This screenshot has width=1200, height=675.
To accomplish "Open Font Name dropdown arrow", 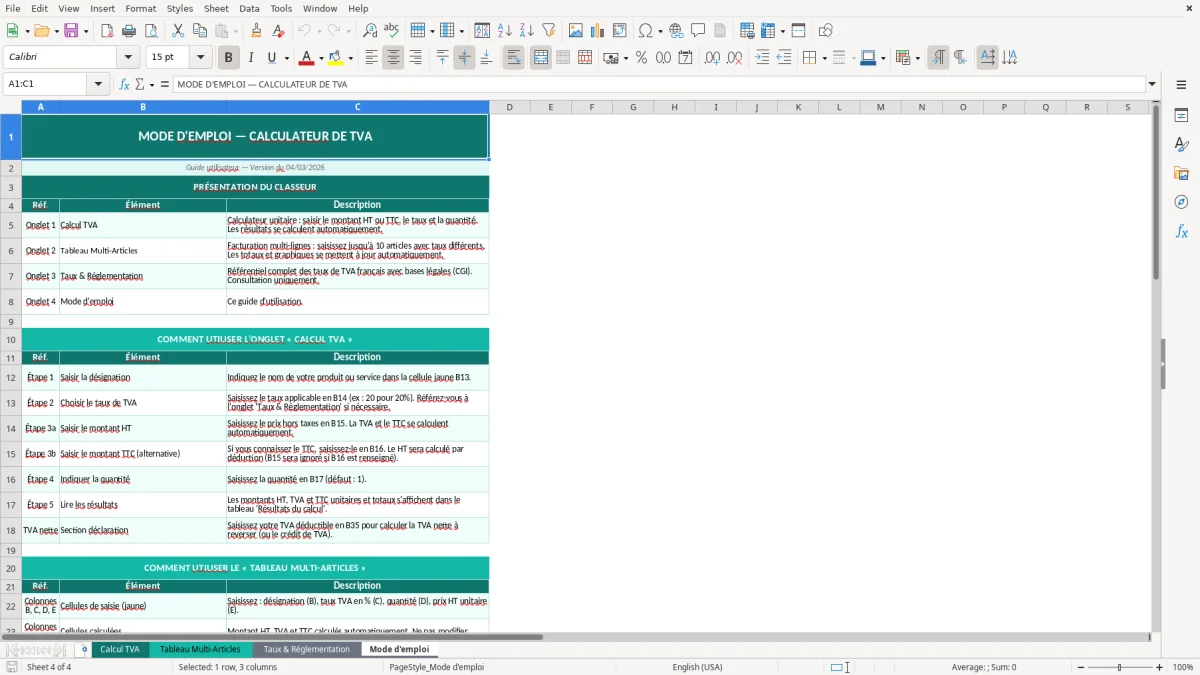I will click(128, 58).
